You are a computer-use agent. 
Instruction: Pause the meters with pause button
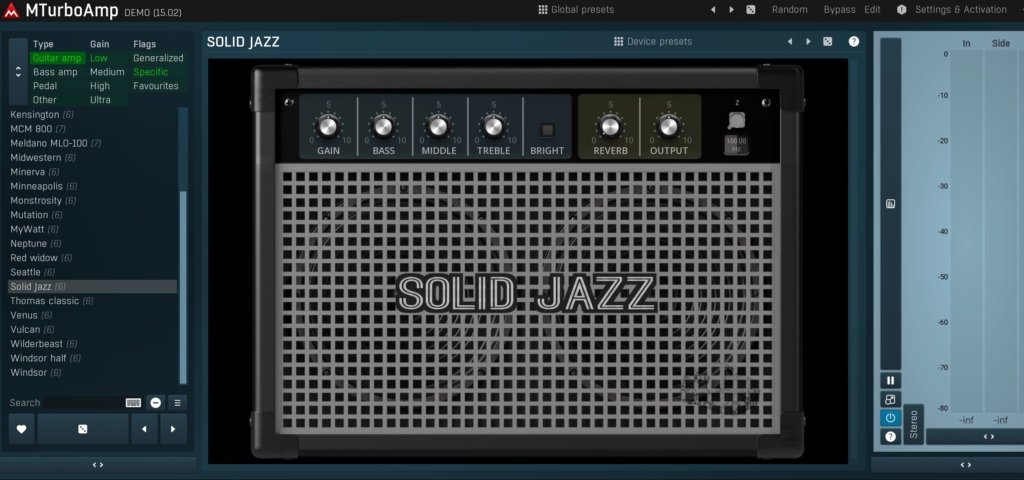coord(890,380)
